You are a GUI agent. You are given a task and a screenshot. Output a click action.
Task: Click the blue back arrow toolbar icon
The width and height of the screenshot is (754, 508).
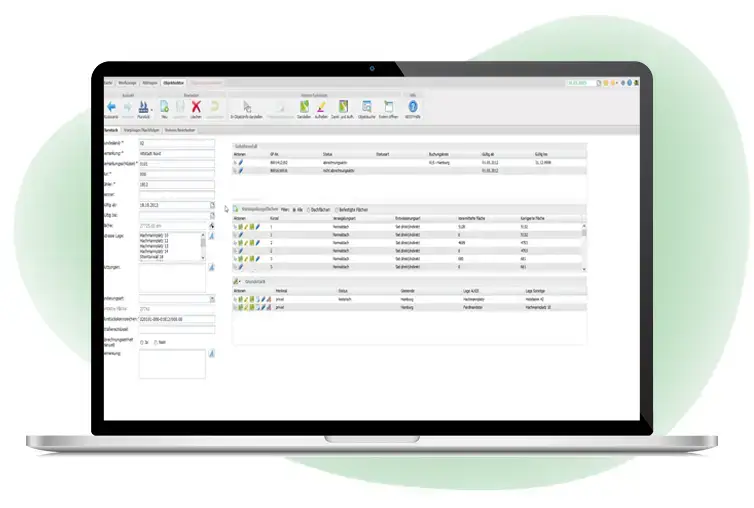111,106
